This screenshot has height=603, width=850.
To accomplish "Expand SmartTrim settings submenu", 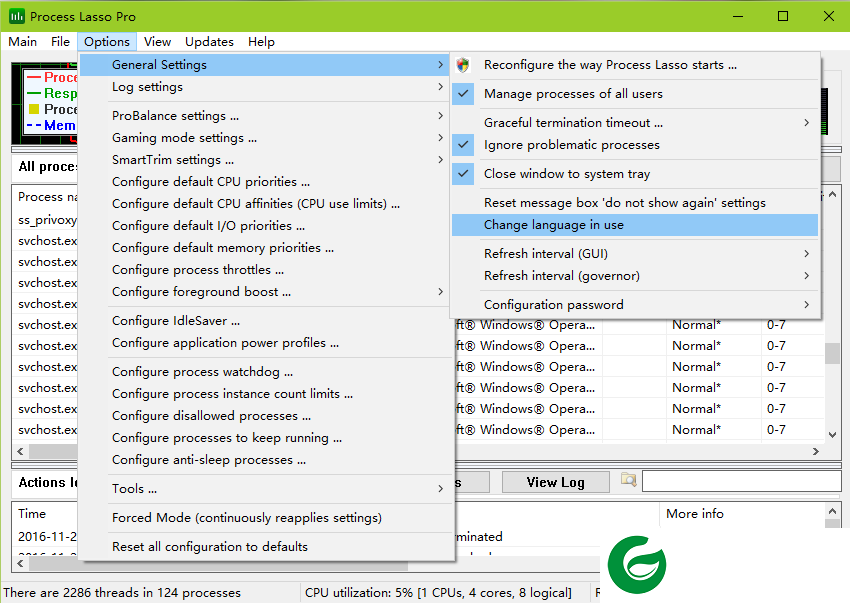I will click(266, 160).
